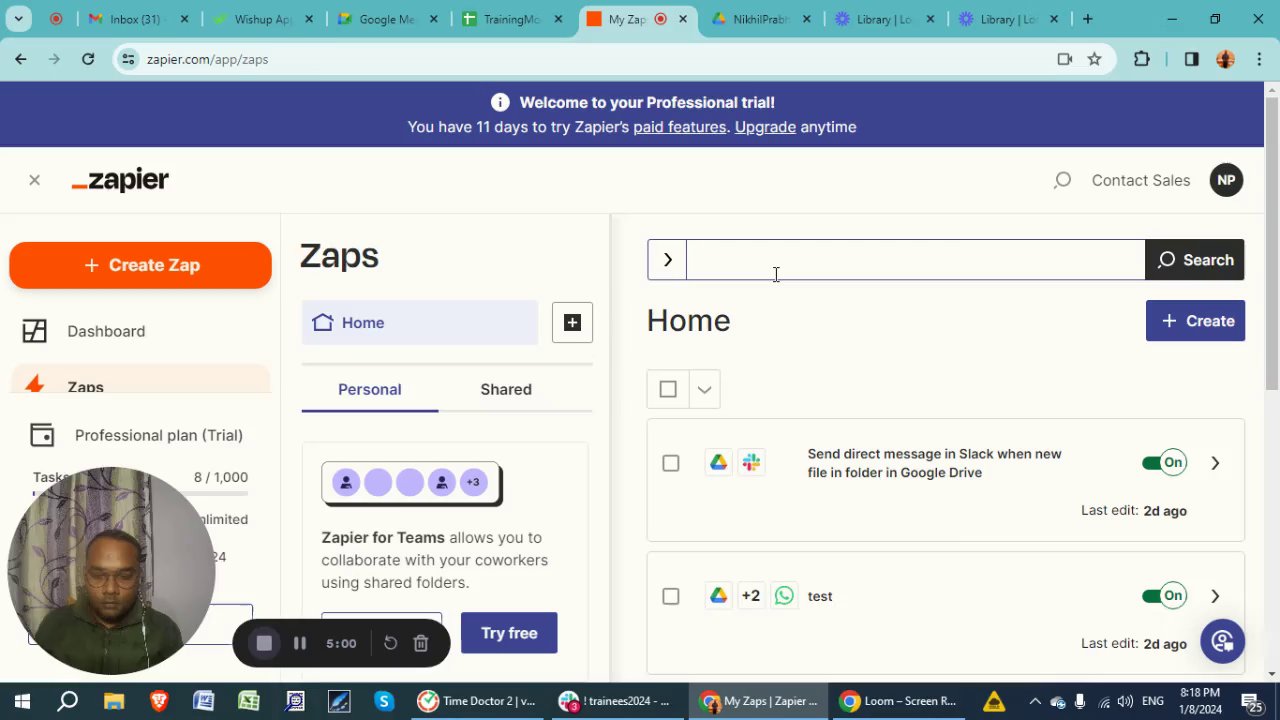Click the Professional plan billing icon
This screenshot has width=1280, height=720.
[41, 435]
